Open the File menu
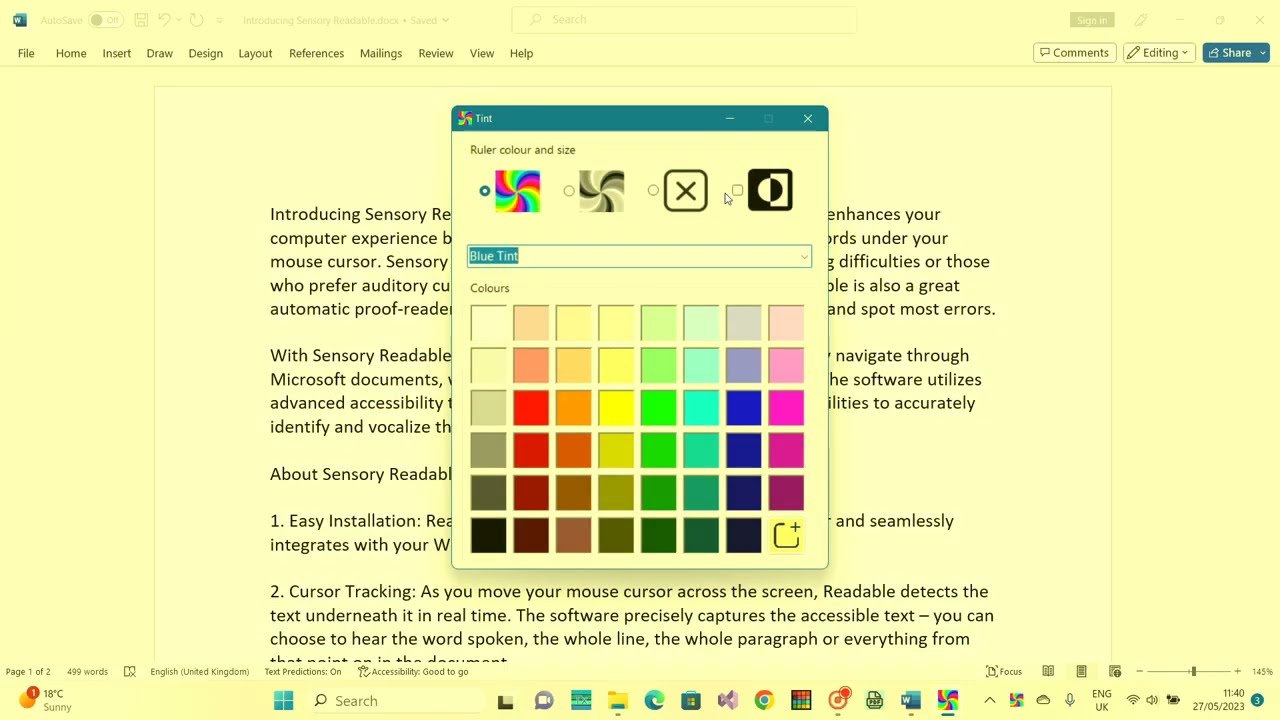Screen dimensions: 1280x720 [x=26, y=53]
